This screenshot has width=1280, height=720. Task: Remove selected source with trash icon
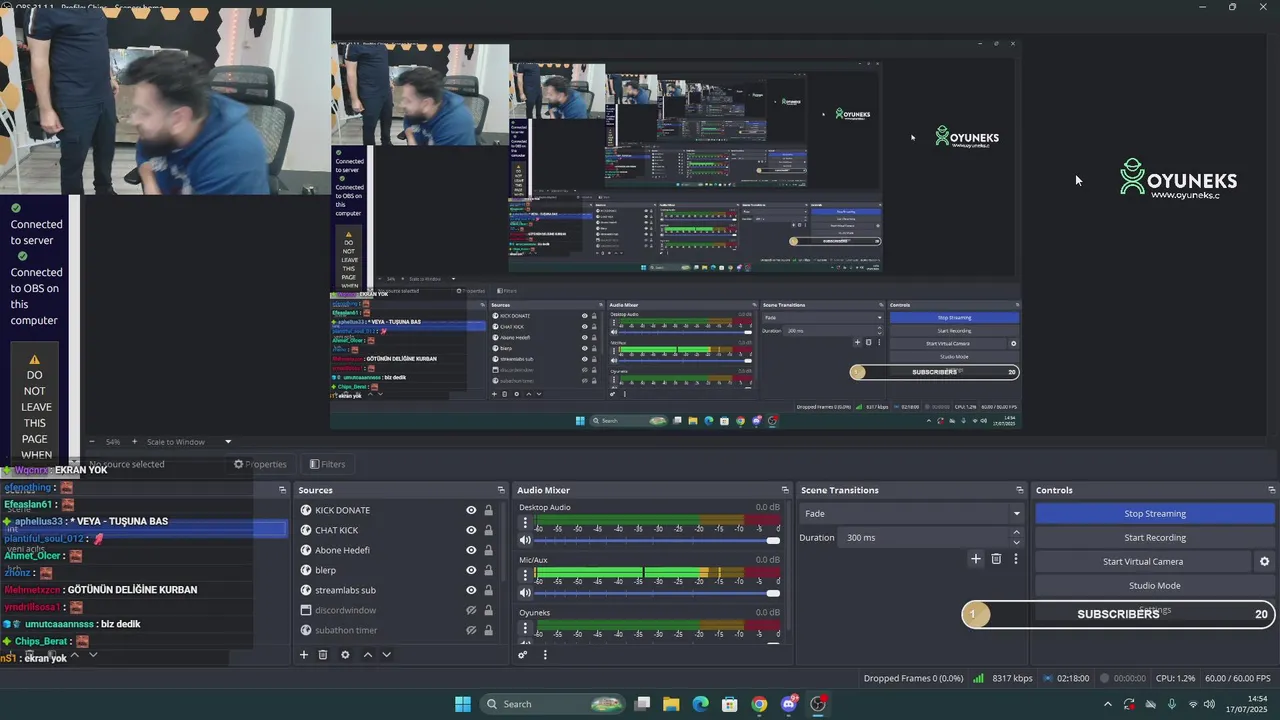coord(323,655)
